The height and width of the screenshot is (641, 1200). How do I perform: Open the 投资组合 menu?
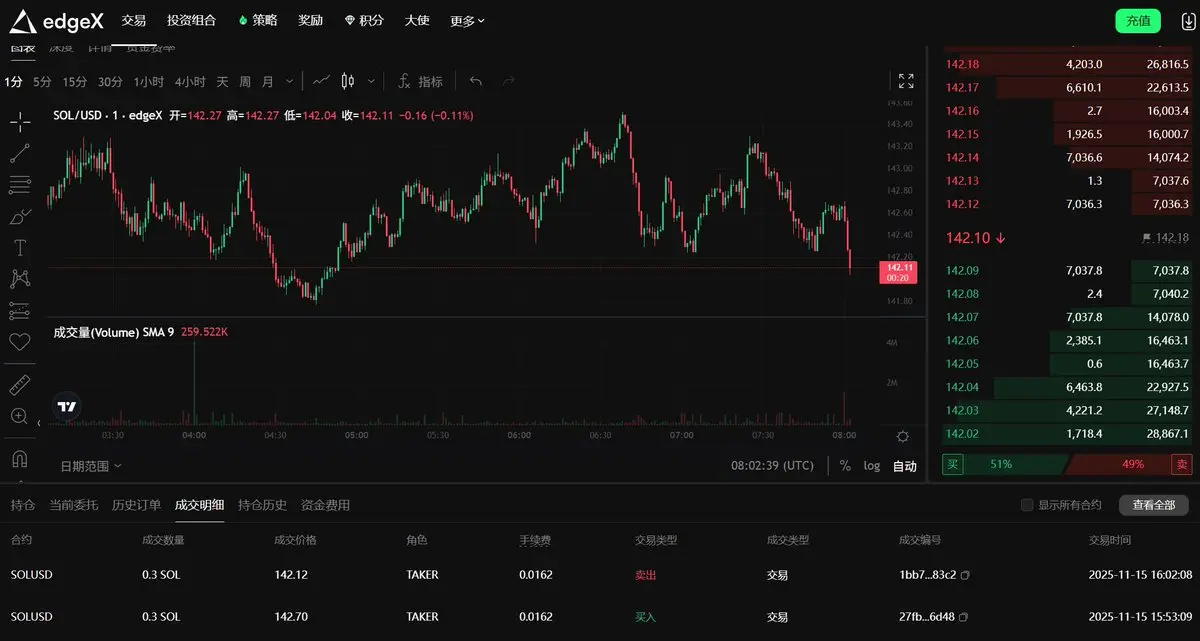[191, 21]
